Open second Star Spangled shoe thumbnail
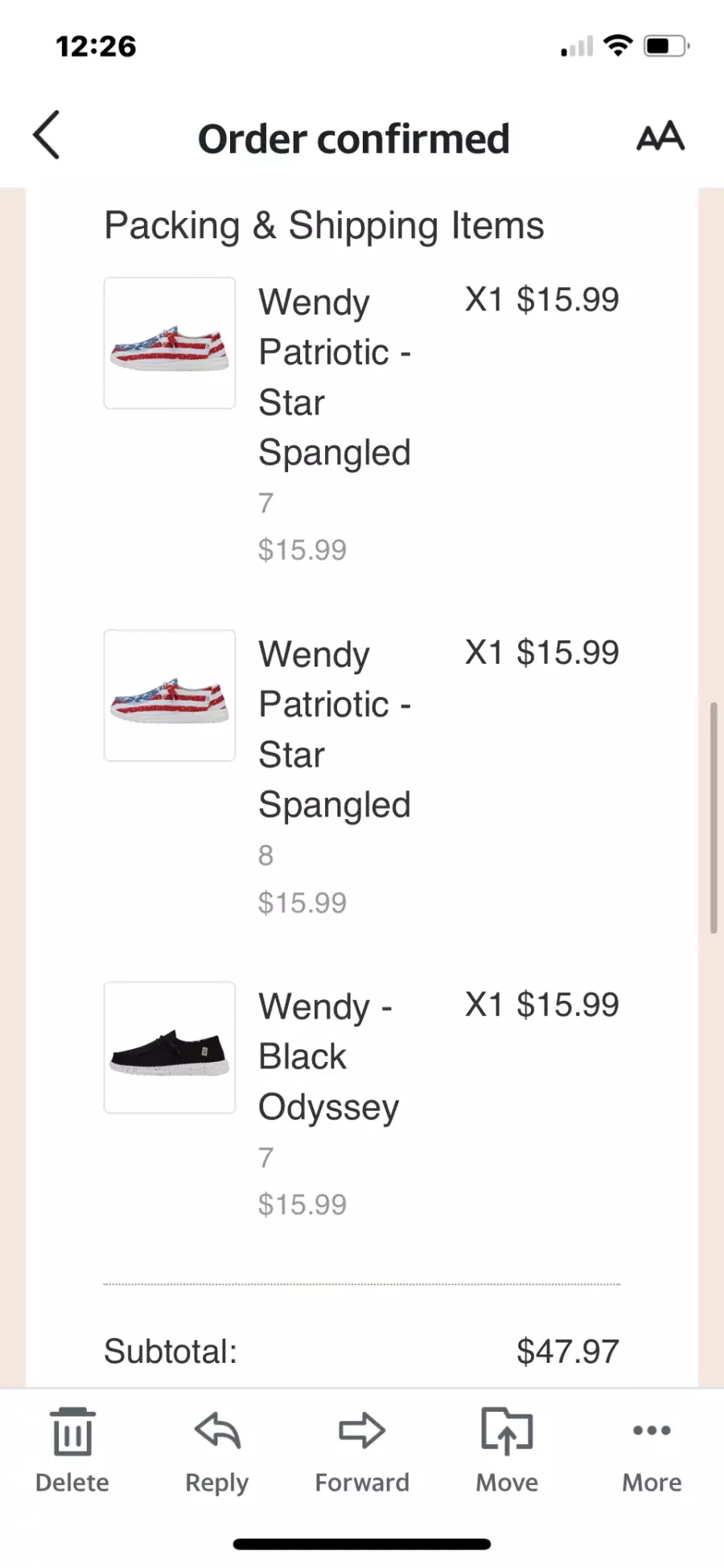The height and width of the screenshot is (1568, 724). click(x=170, y=696)
